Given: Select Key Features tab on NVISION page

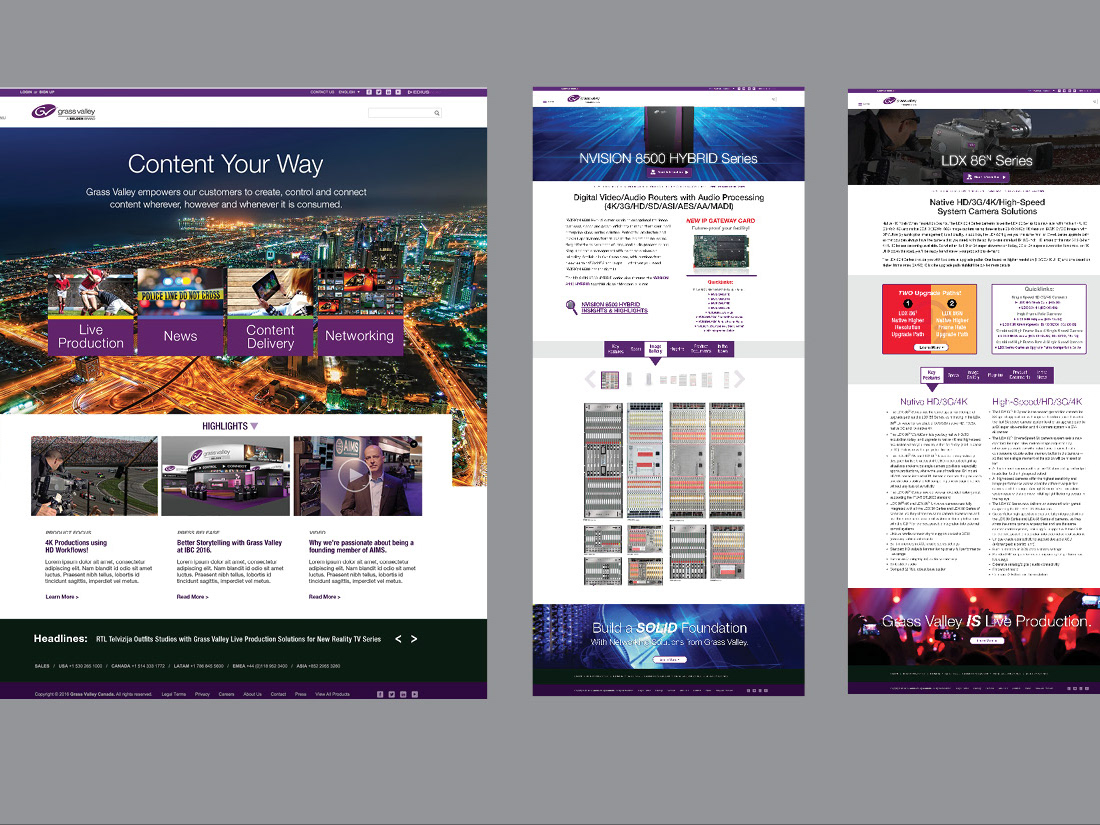Looking at the screenshot, I should tap(615, 349).
